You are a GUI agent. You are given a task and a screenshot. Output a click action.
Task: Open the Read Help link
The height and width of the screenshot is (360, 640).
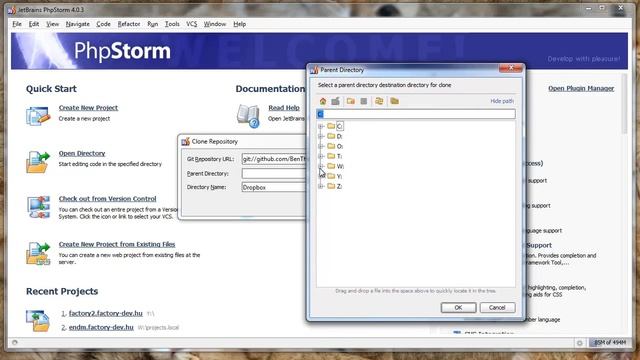click(x=284, y=108)
